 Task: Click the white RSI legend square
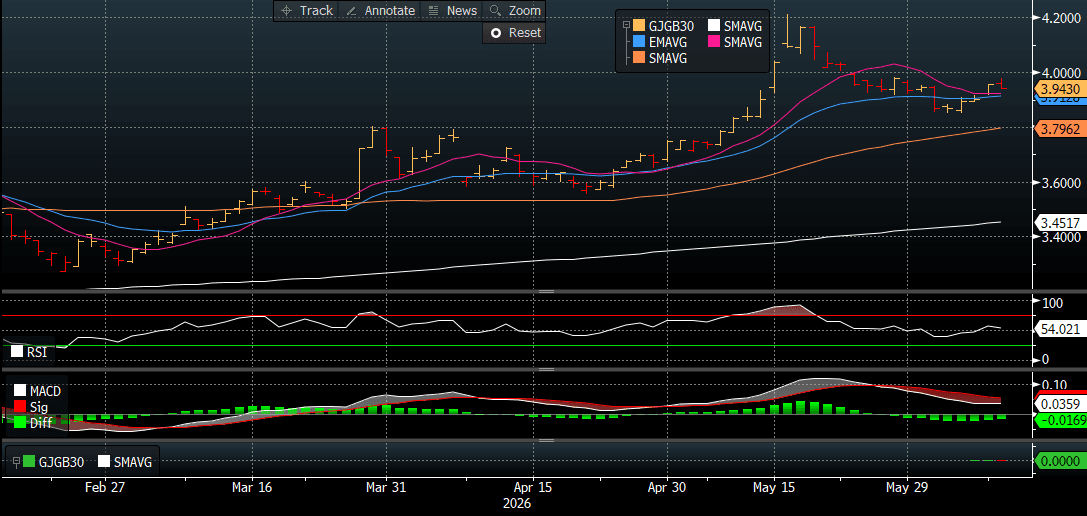pos(17,352)
